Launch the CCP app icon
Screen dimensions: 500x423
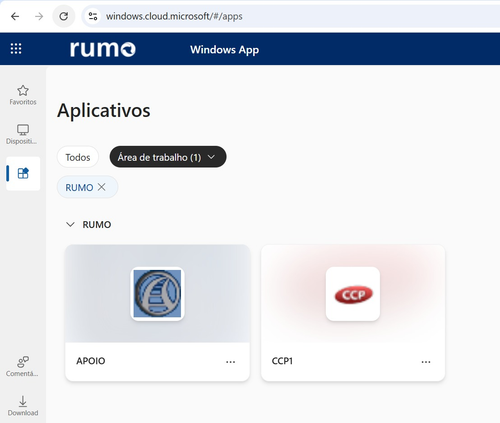353,294
